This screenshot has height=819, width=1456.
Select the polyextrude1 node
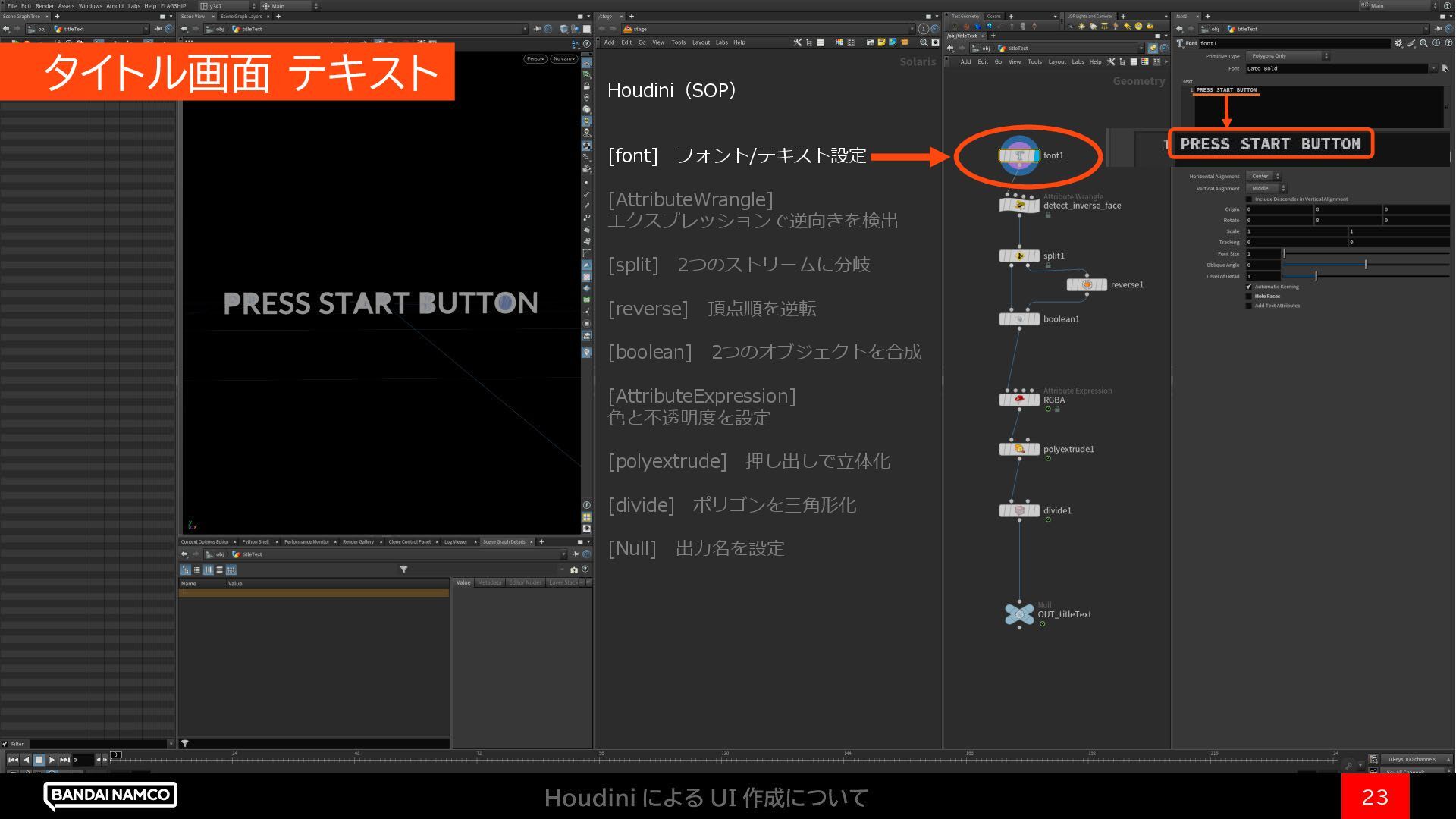pos(1018,449)
